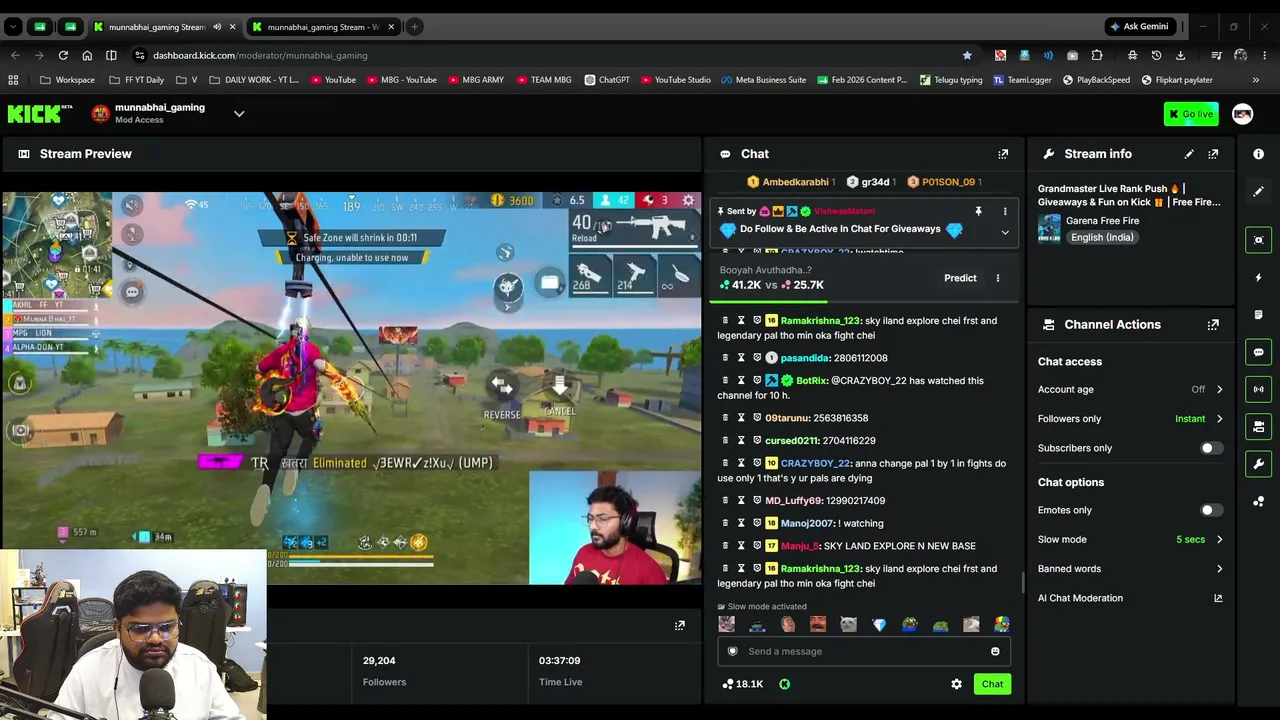Open the prediction options menu
Viewport: 1280px width, 720px height.
[997, 278]
